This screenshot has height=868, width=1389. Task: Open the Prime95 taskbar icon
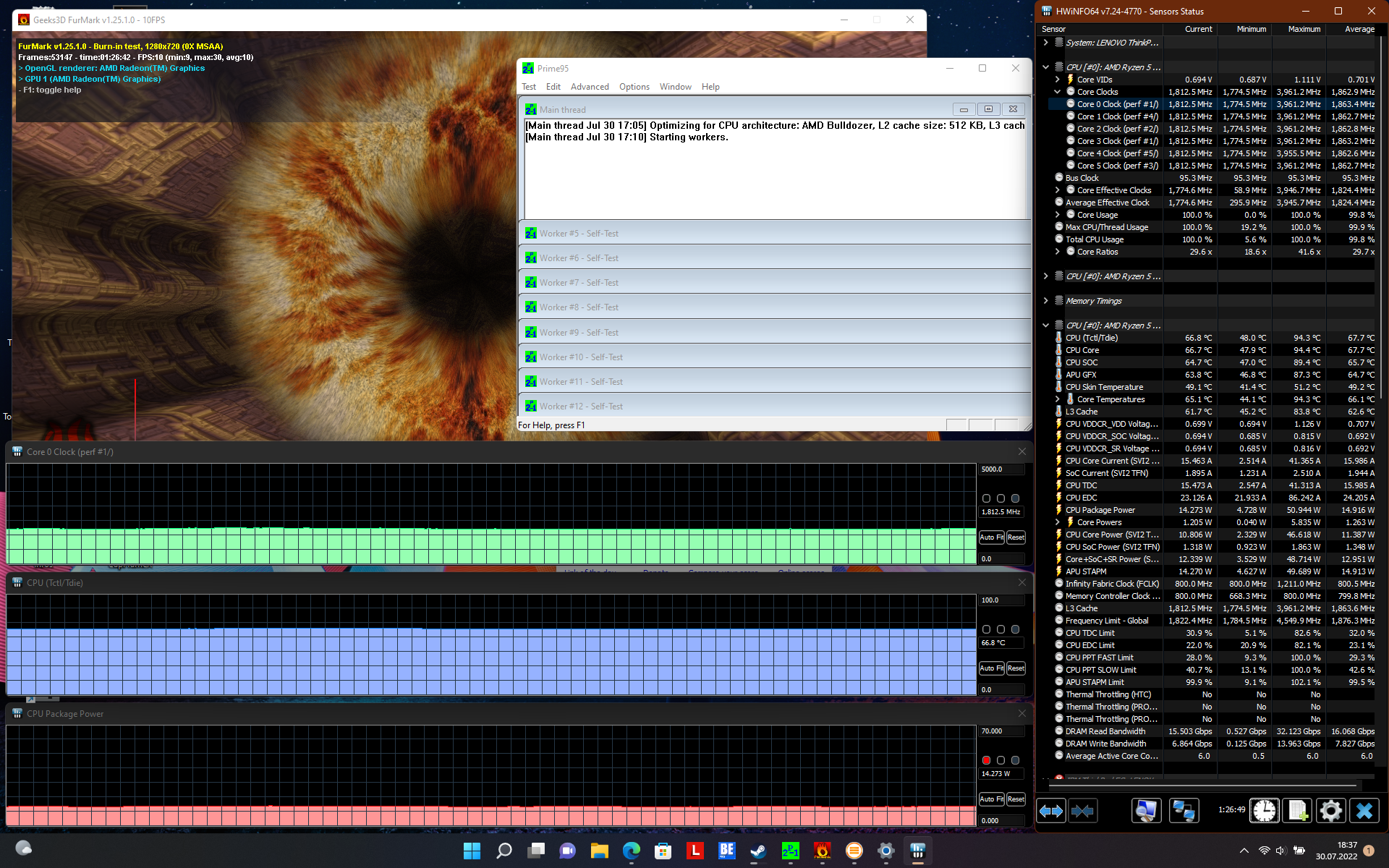pos(790,851)
